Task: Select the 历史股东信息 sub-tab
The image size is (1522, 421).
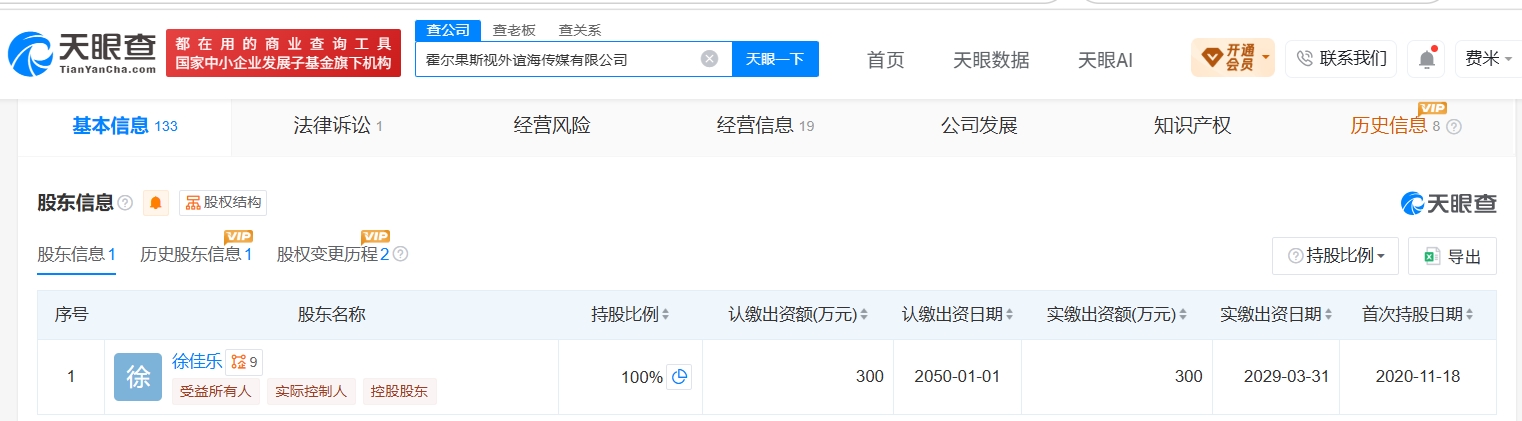Action: pyautogui.click(x=196, y=254)
